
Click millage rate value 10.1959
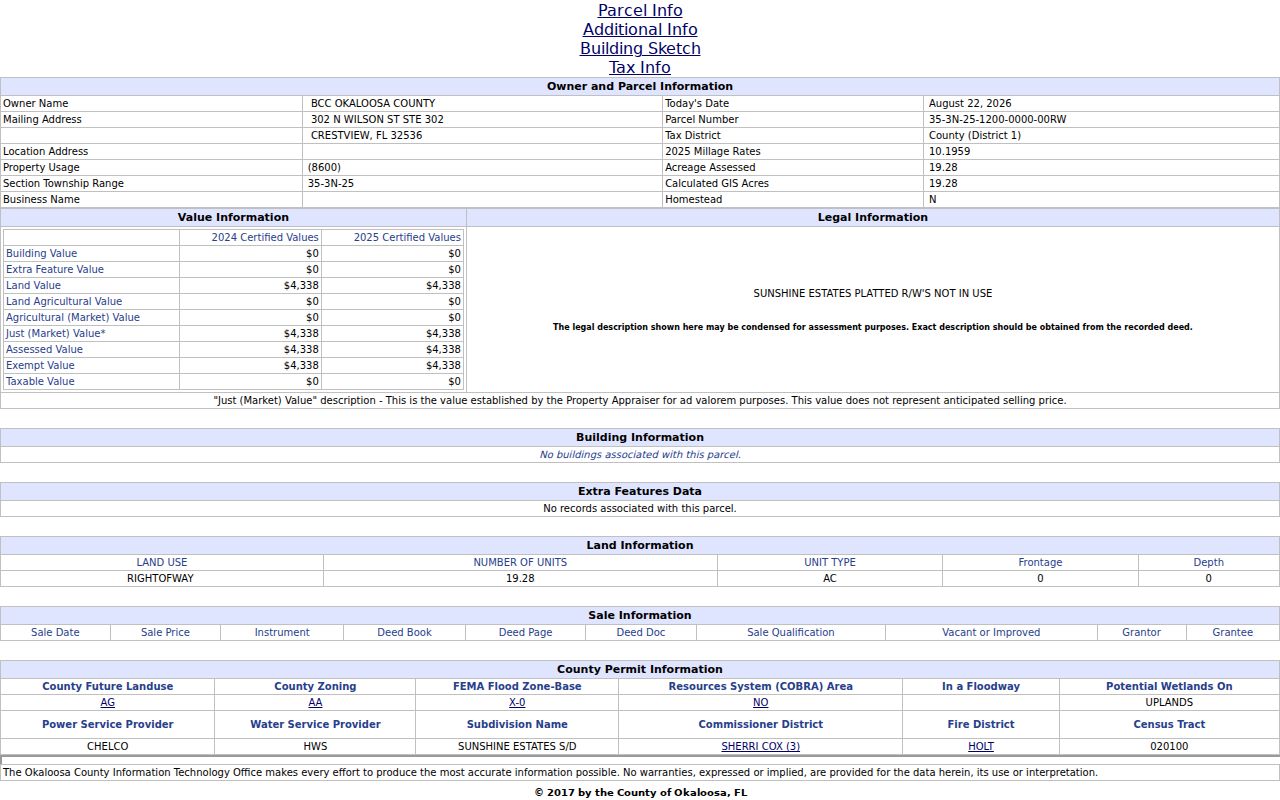tap(949, 151)
